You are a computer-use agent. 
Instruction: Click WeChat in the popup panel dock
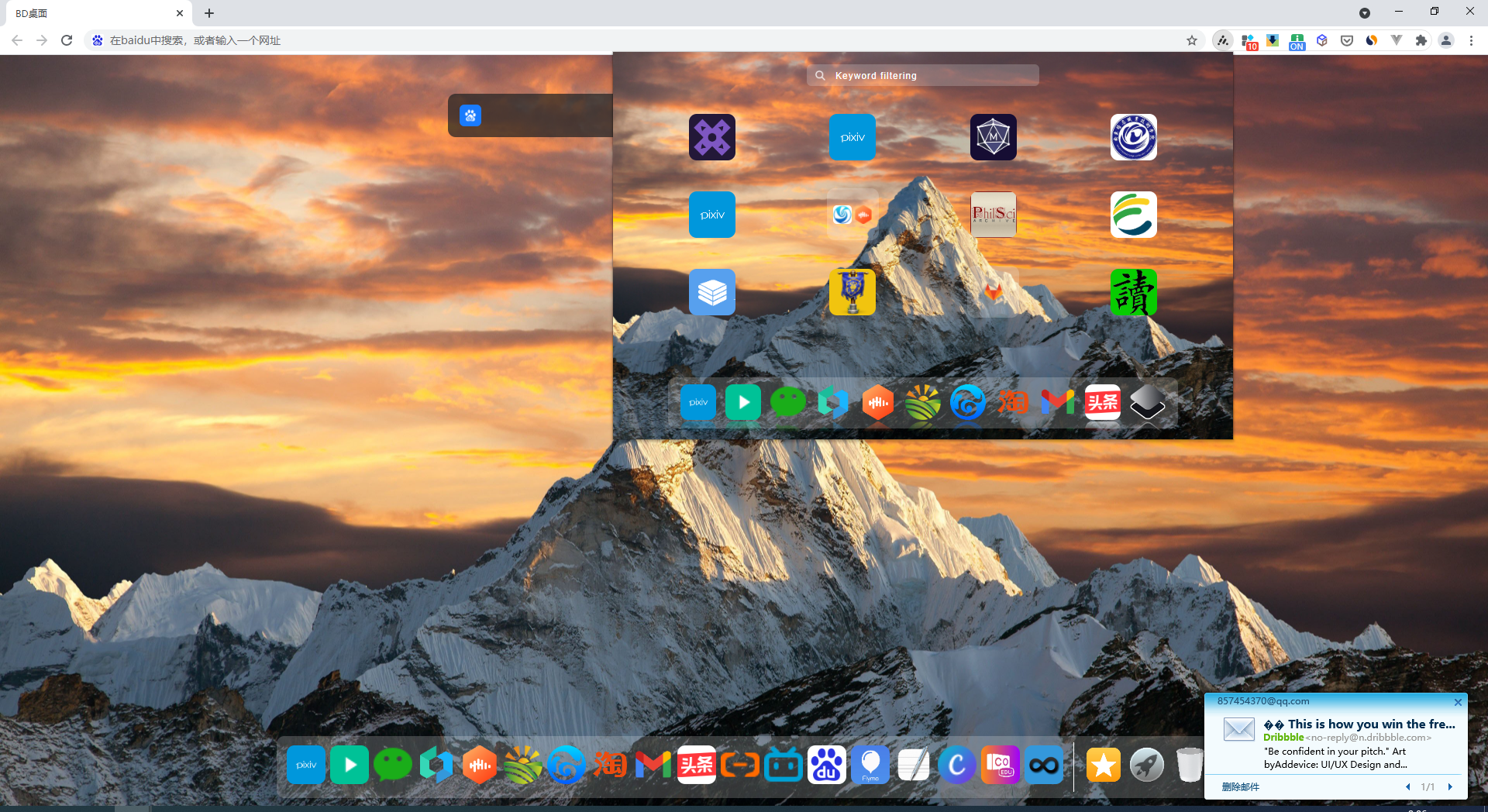click(787, 402)
